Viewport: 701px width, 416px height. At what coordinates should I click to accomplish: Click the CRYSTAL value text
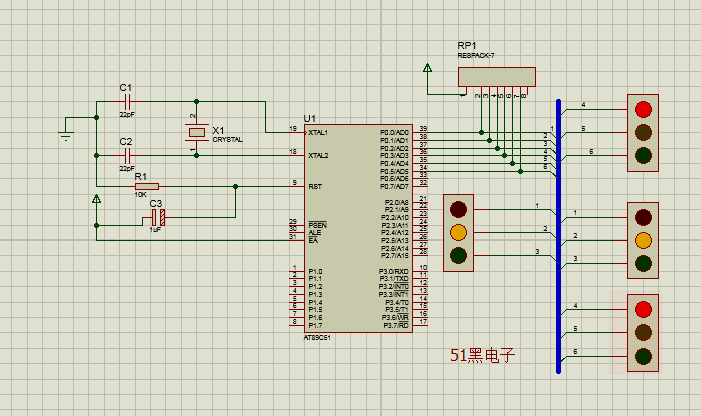[227, 140]
